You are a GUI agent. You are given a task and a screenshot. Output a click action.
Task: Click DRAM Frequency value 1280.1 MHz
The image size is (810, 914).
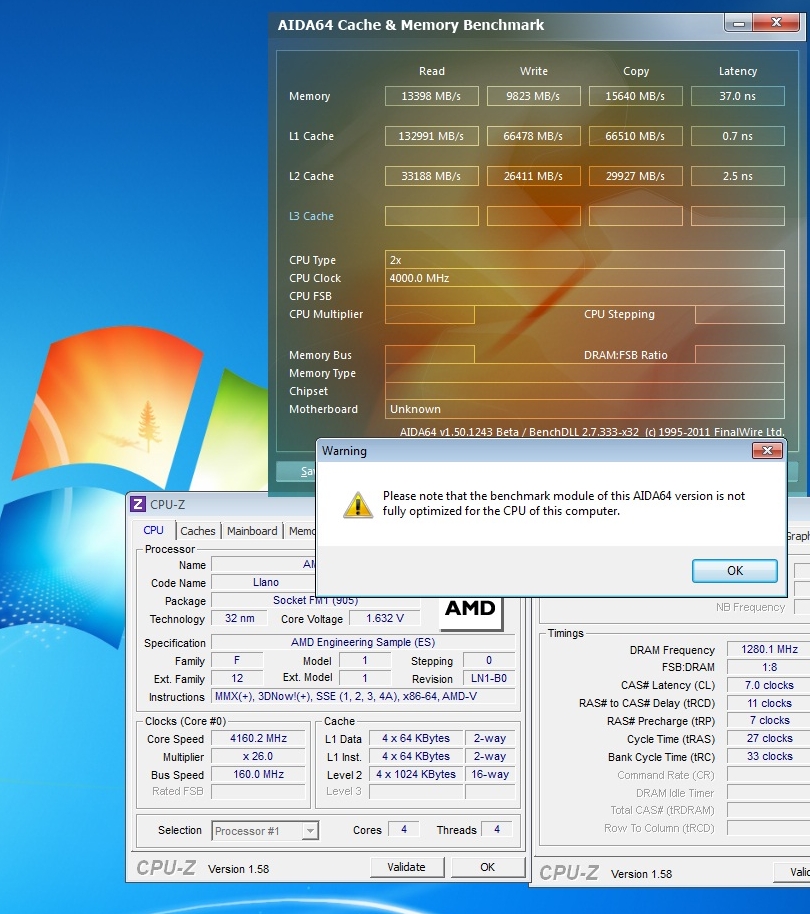(769, 649)
